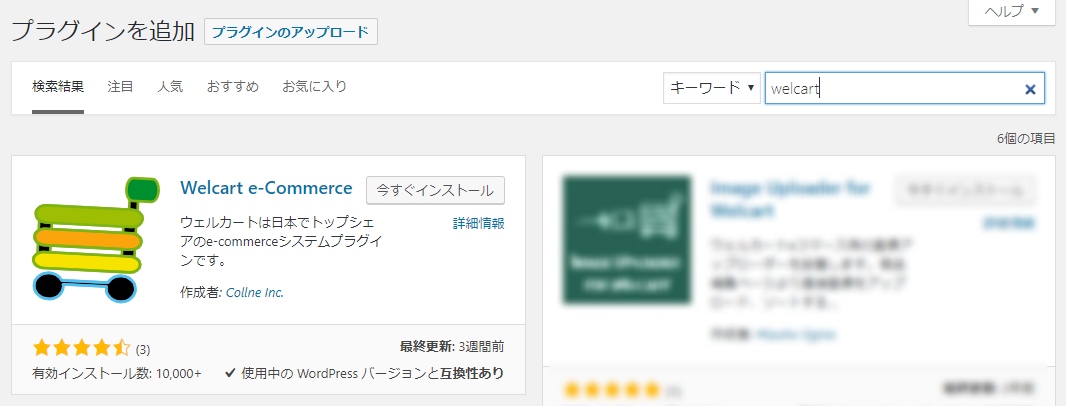Click the Welcart star rating
This screenshot has width=1066, height=406.
click(x=80, y=349)
